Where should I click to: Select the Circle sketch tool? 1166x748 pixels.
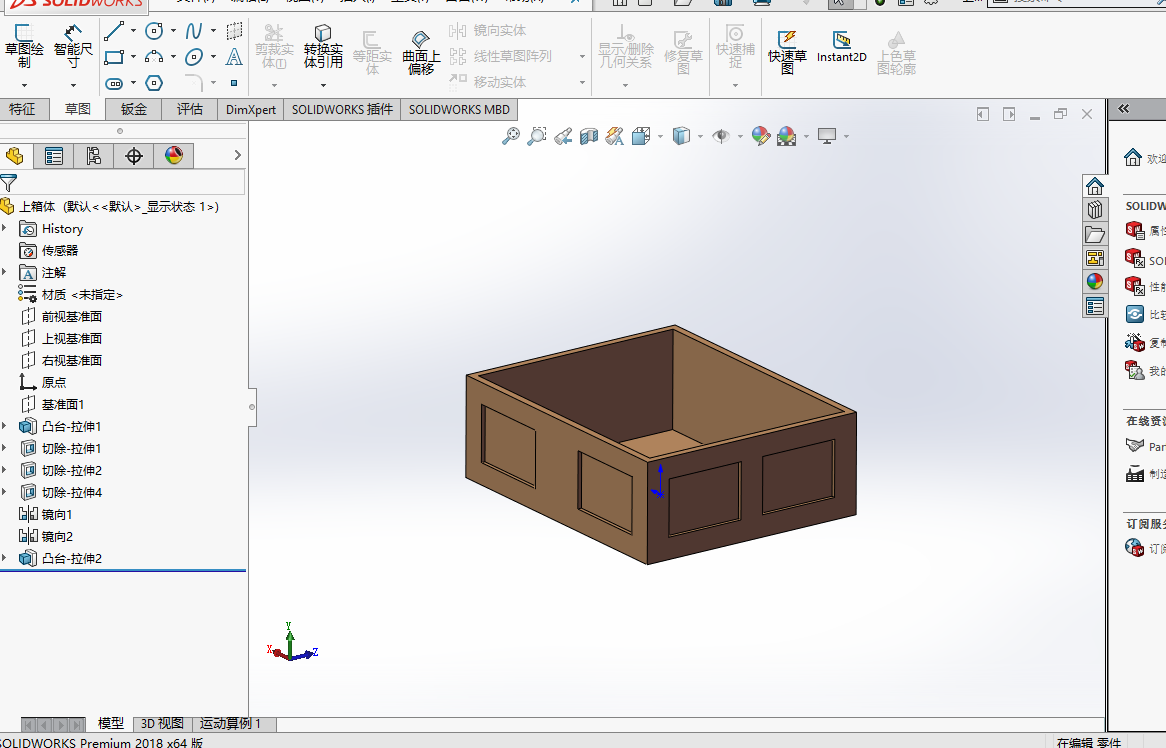154,30
